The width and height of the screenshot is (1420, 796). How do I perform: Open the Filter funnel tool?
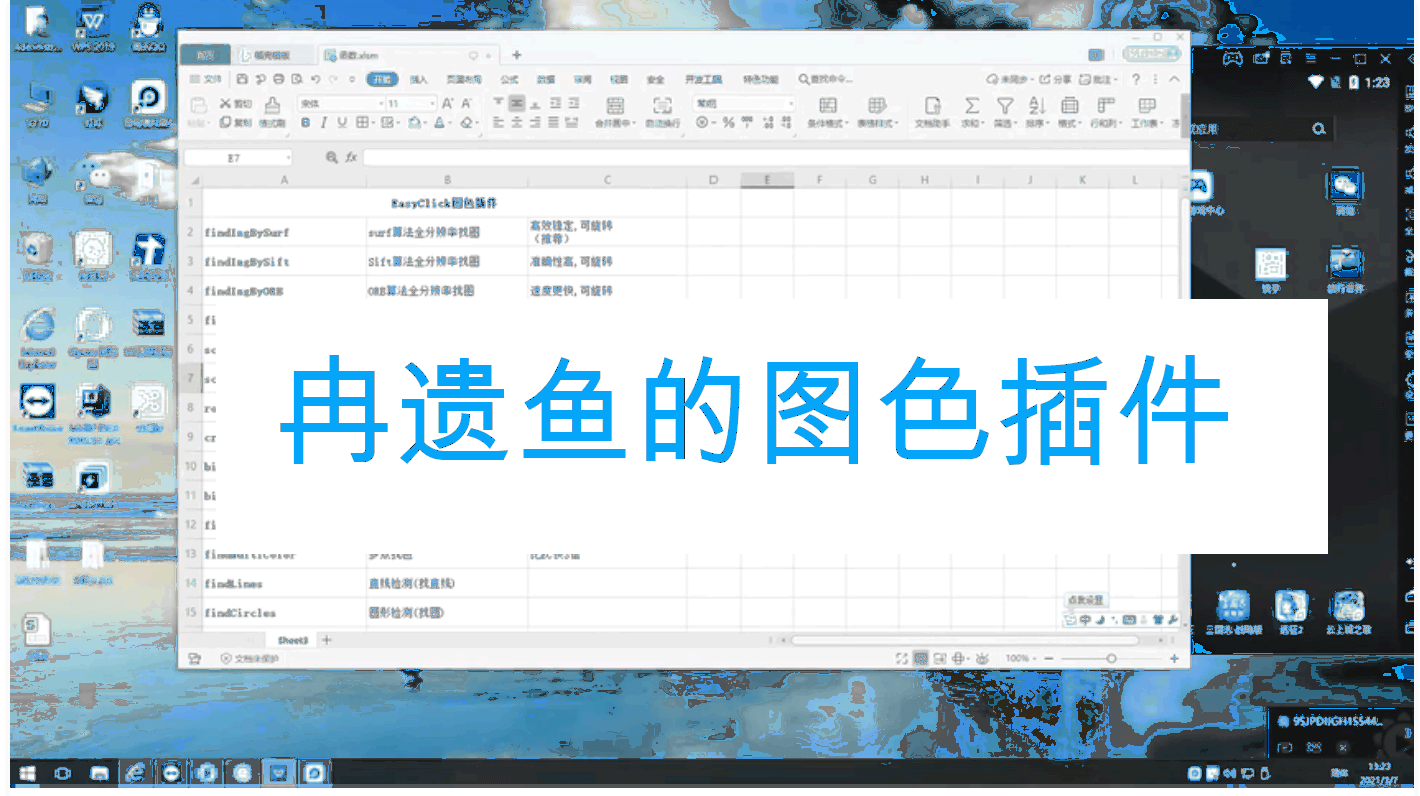1004,106
